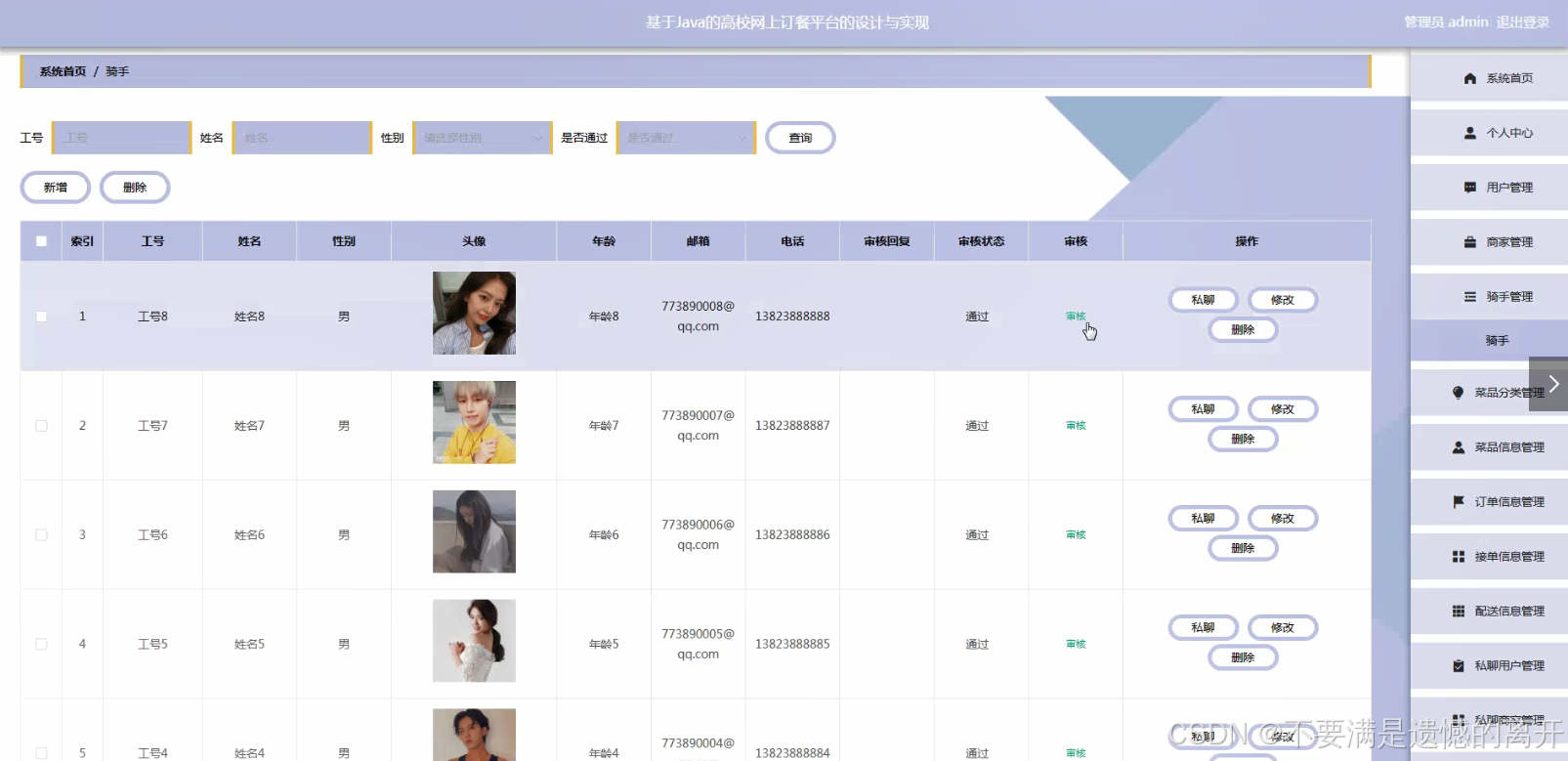1568x761 pixels.
Task: Check the checkbox for row 工号5
Action: (x=41, y=645)
